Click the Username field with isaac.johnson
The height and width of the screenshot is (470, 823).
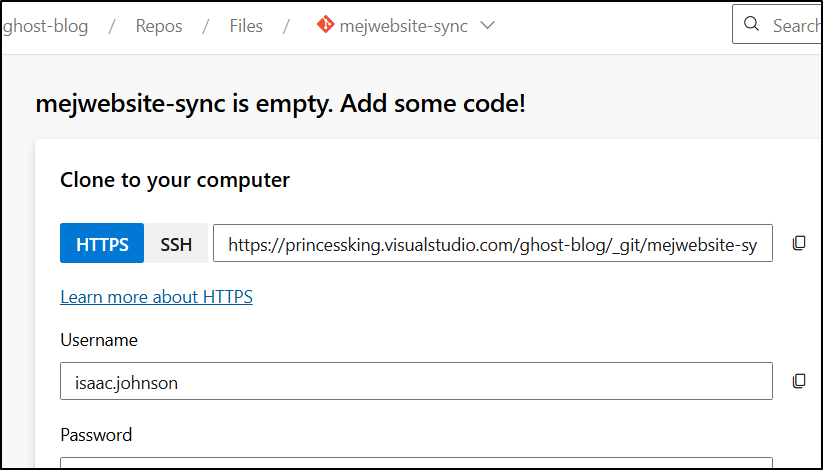(x=416, y=381)
